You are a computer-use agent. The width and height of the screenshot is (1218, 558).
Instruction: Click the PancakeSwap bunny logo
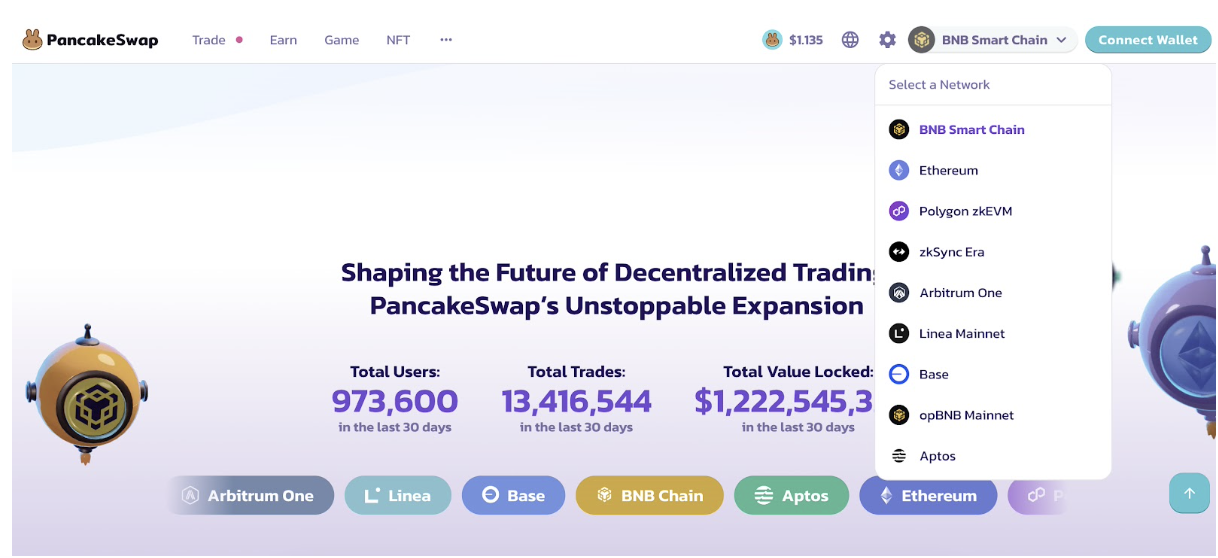click(x=32, y=40)
